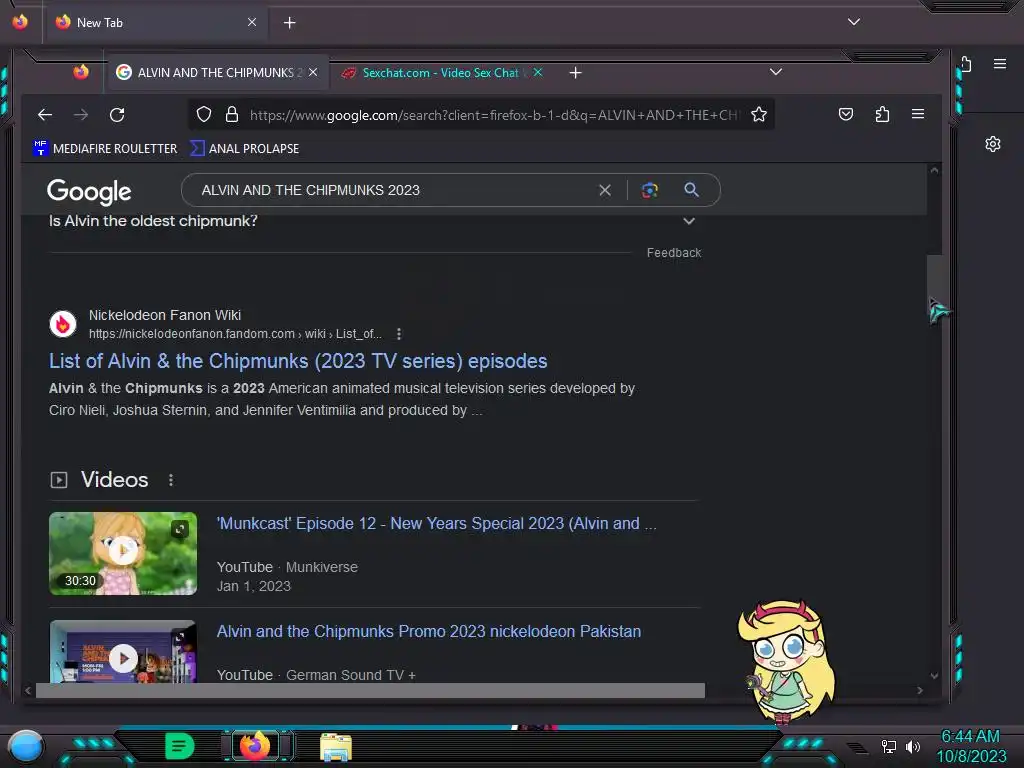The width and height of the screenshot is (1024, 768).
Task: Click the Feedback link
Action: pyautogui.click(x=674, y=253)
